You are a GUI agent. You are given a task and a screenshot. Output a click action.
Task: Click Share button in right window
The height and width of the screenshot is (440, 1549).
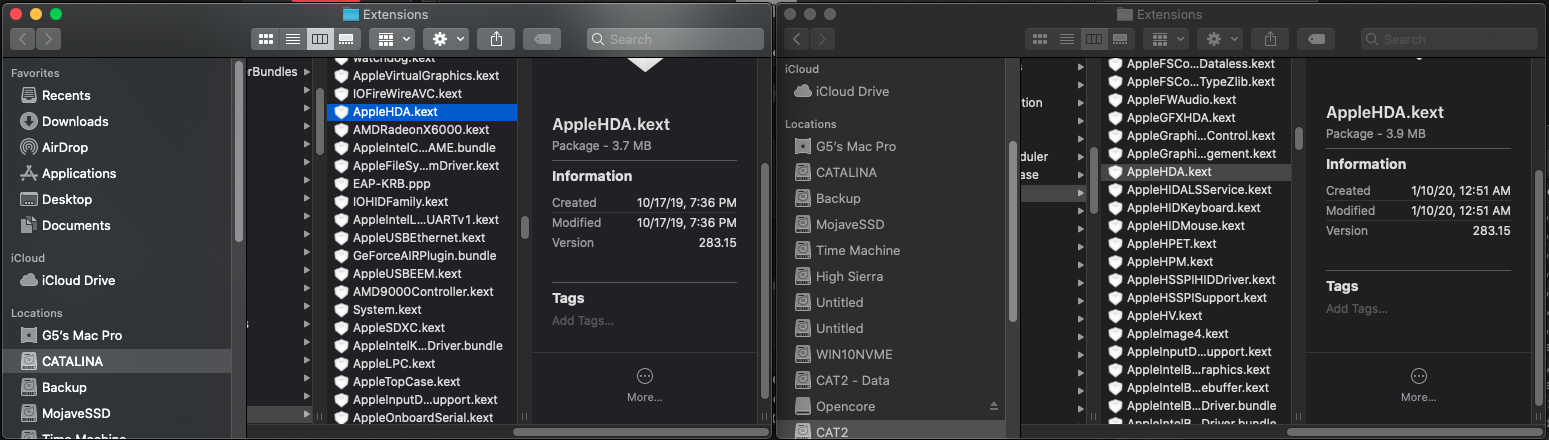[x=1270, y=39]
